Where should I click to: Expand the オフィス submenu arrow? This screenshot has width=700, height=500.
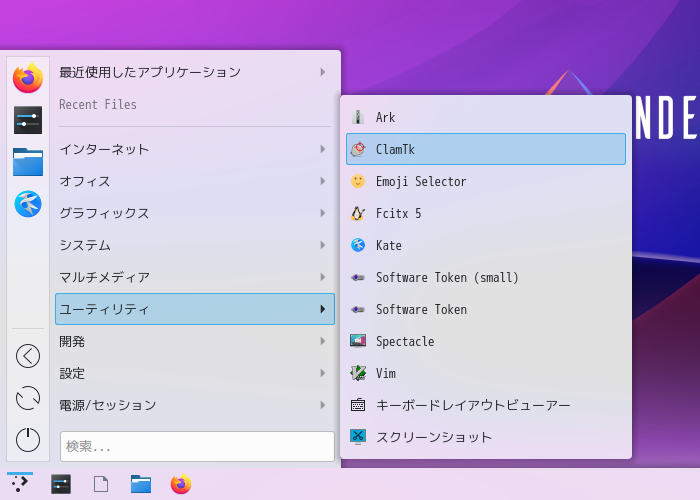(x=322, y=181)
